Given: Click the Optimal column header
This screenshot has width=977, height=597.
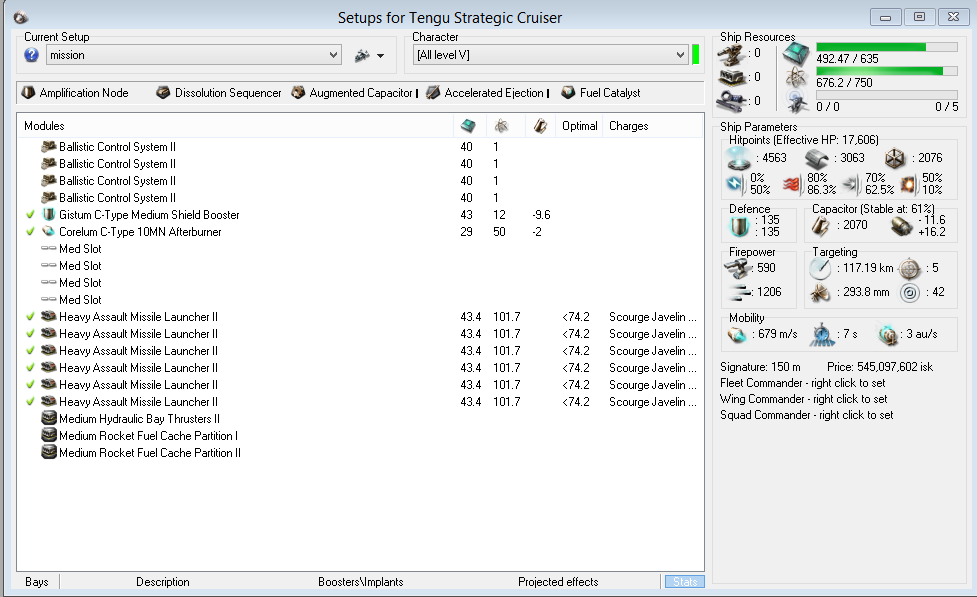Looking at the screenshot, I should [579, 126].
